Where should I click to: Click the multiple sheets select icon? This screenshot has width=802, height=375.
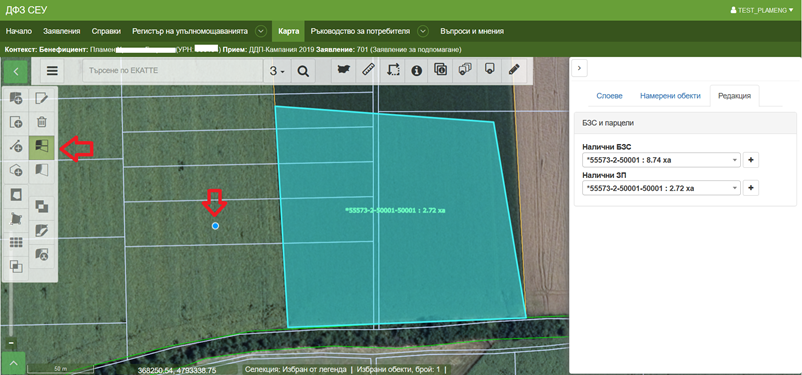[x=465, y=70]
